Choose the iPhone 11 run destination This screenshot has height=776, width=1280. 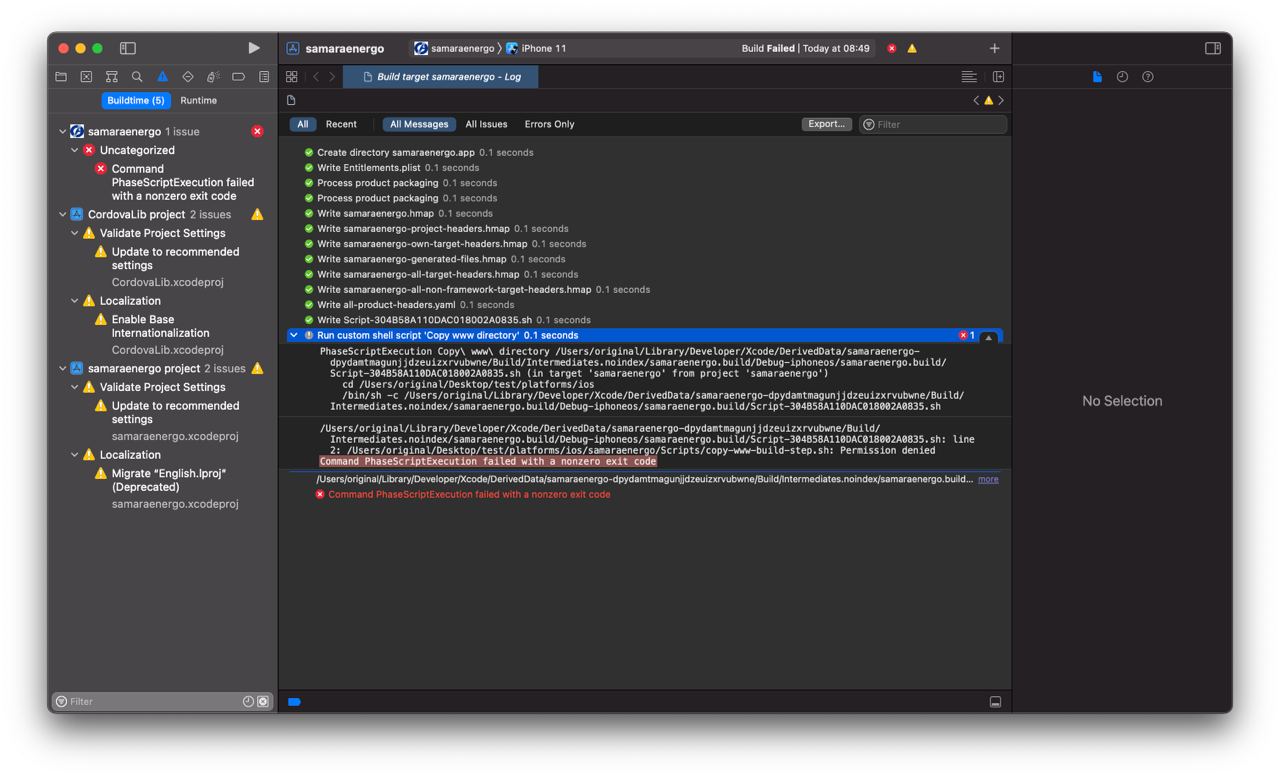pyautogui.click(x=536, y=48)
